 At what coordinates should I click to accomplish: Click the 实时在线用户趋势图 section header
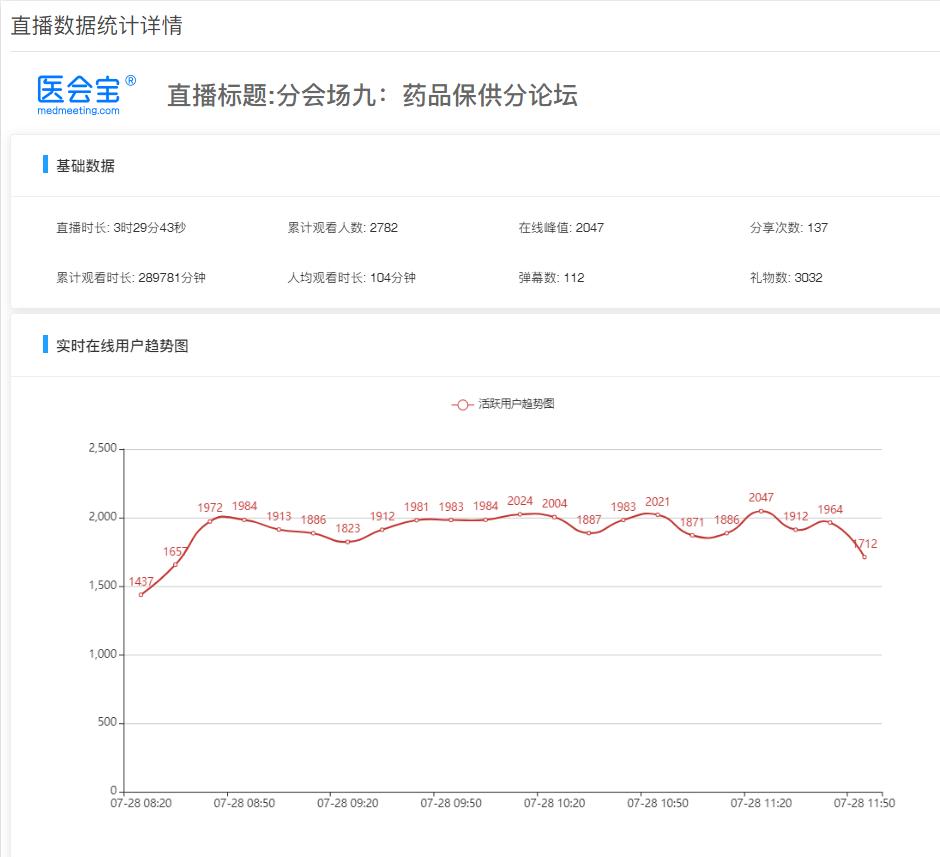122,346
